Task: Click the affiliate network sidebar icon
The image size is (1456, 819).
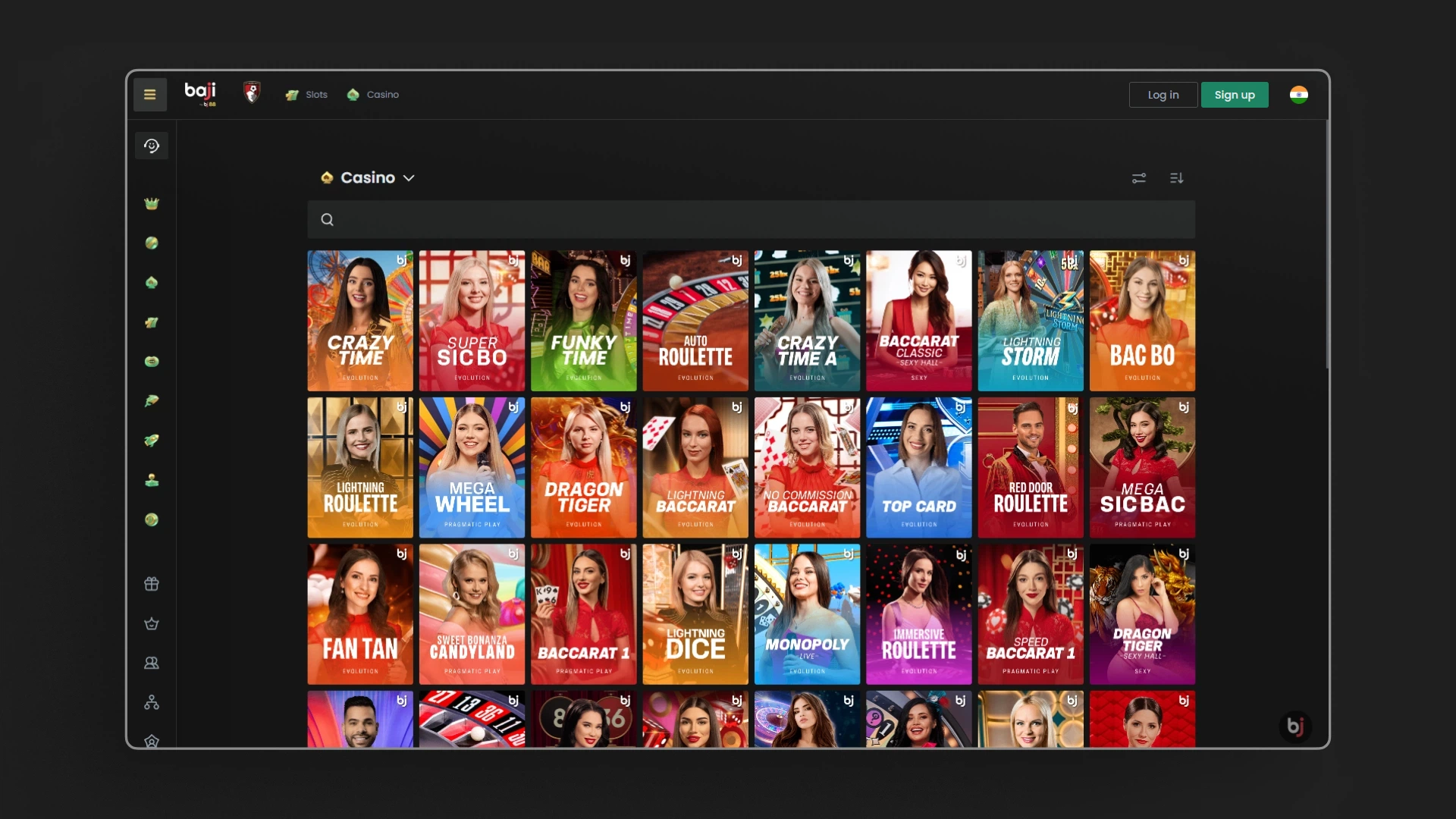Action: [x=152, y=702]
